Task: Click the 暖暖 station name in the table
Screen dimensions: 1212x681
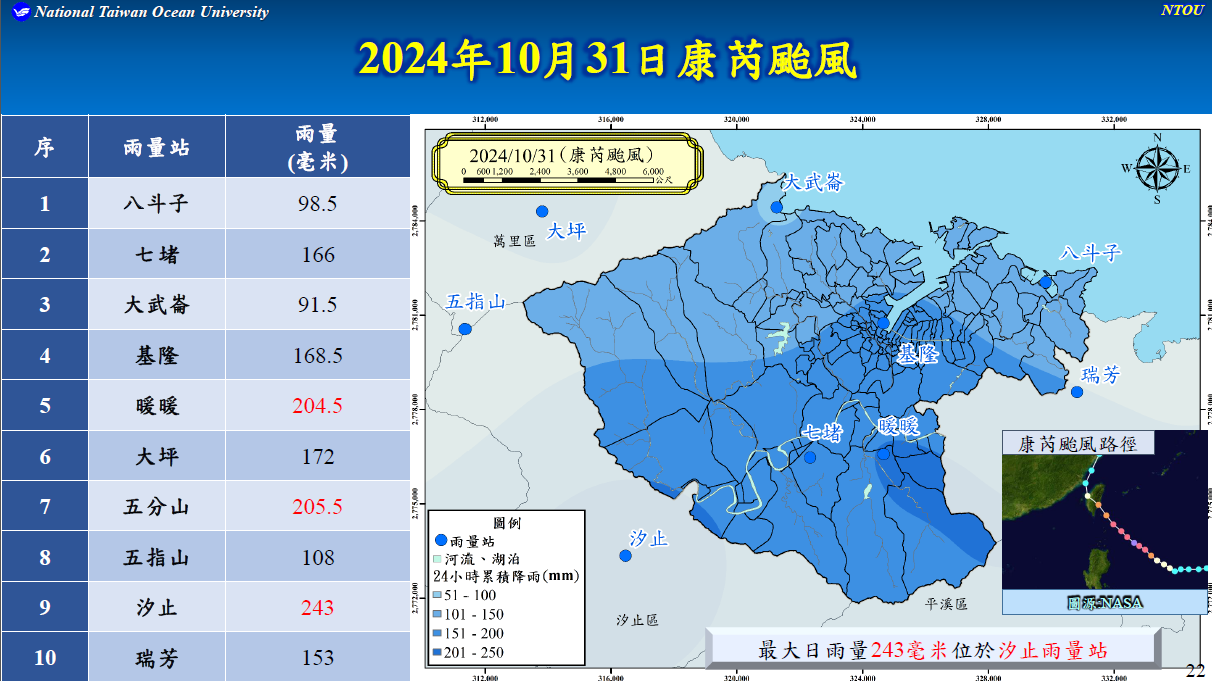Action: 156,406
